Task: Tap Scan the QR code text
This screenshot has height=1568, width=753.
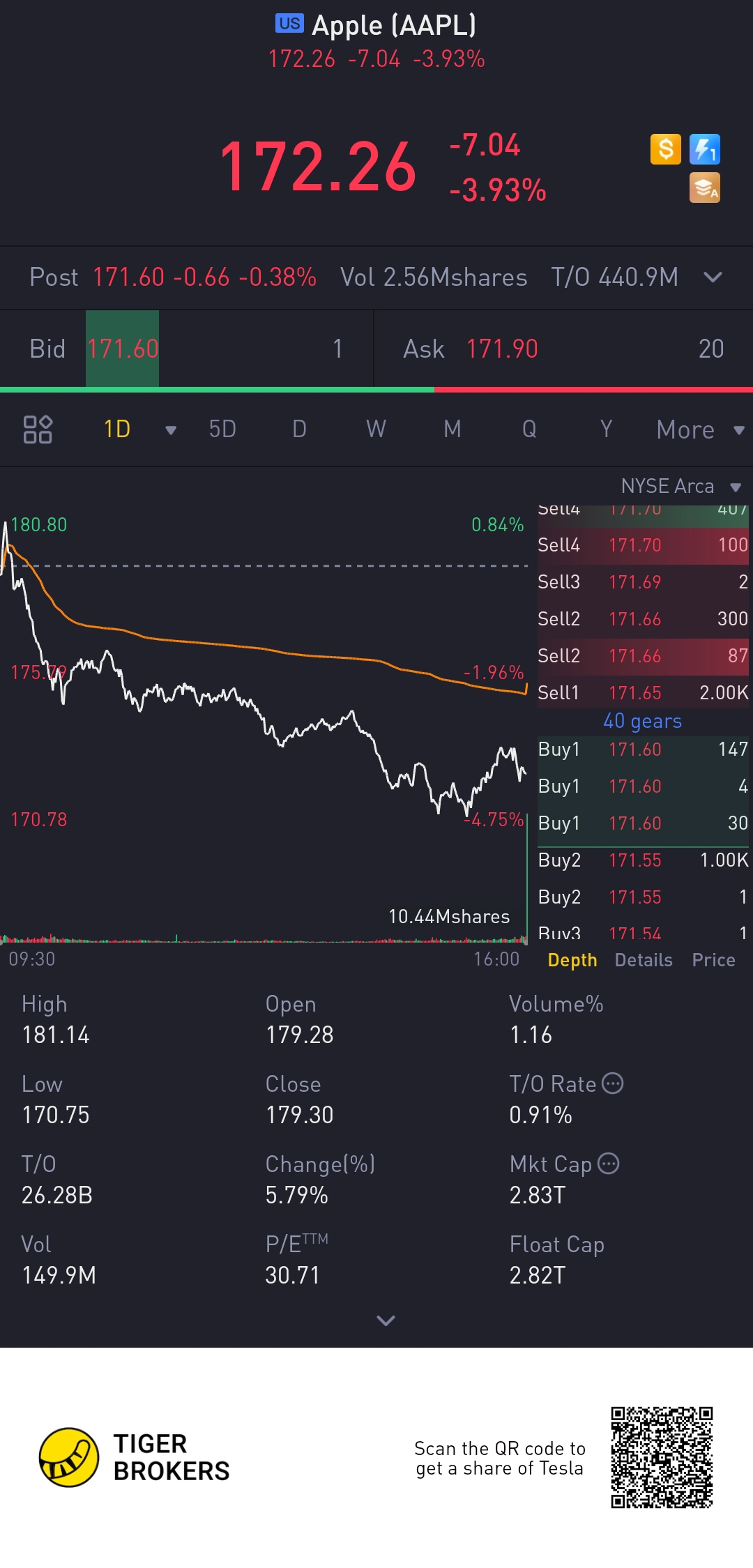Action: tap(500, 1458)
